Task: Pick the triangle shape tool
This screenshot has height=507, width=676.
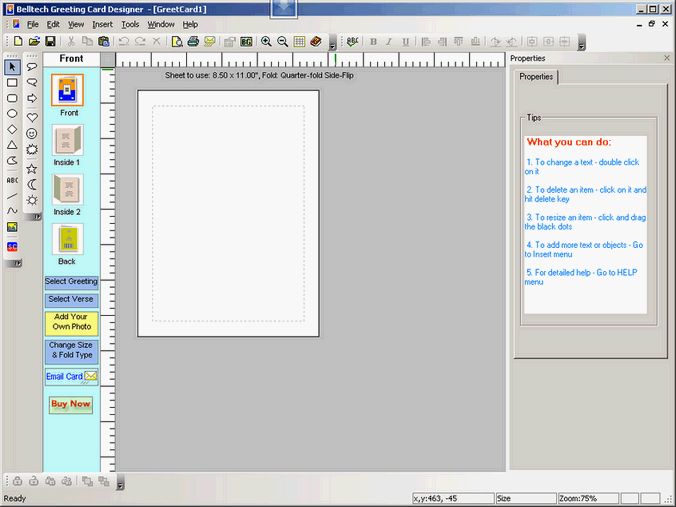Action: click(x=12, y=145)
